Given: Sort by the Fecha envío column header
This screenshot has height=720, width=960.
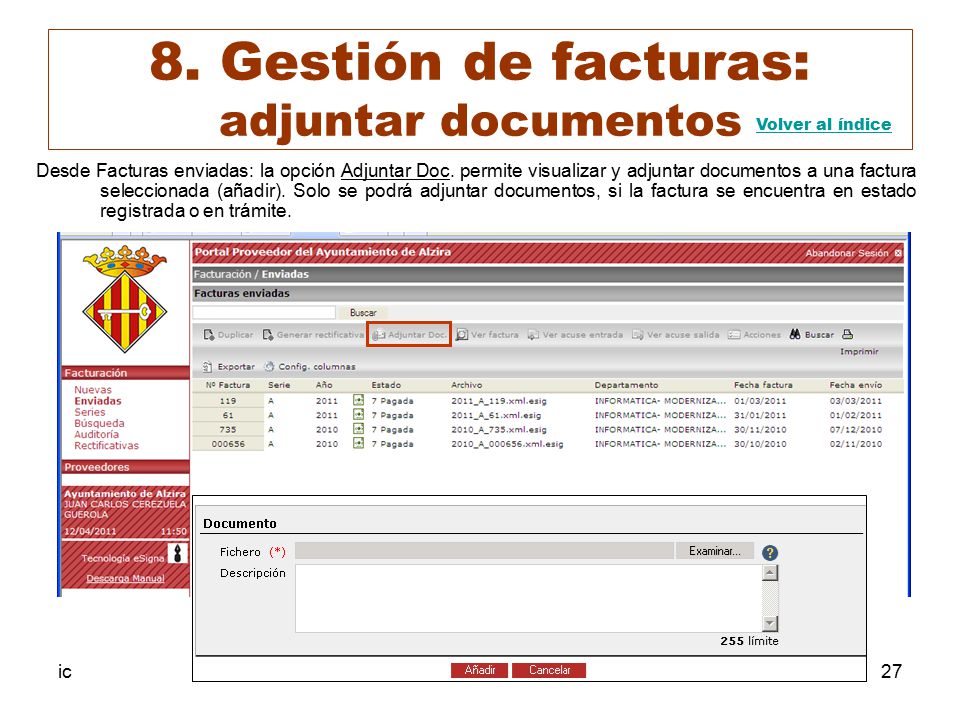Looking at the screenshot, I should click(x=856, y=385).
